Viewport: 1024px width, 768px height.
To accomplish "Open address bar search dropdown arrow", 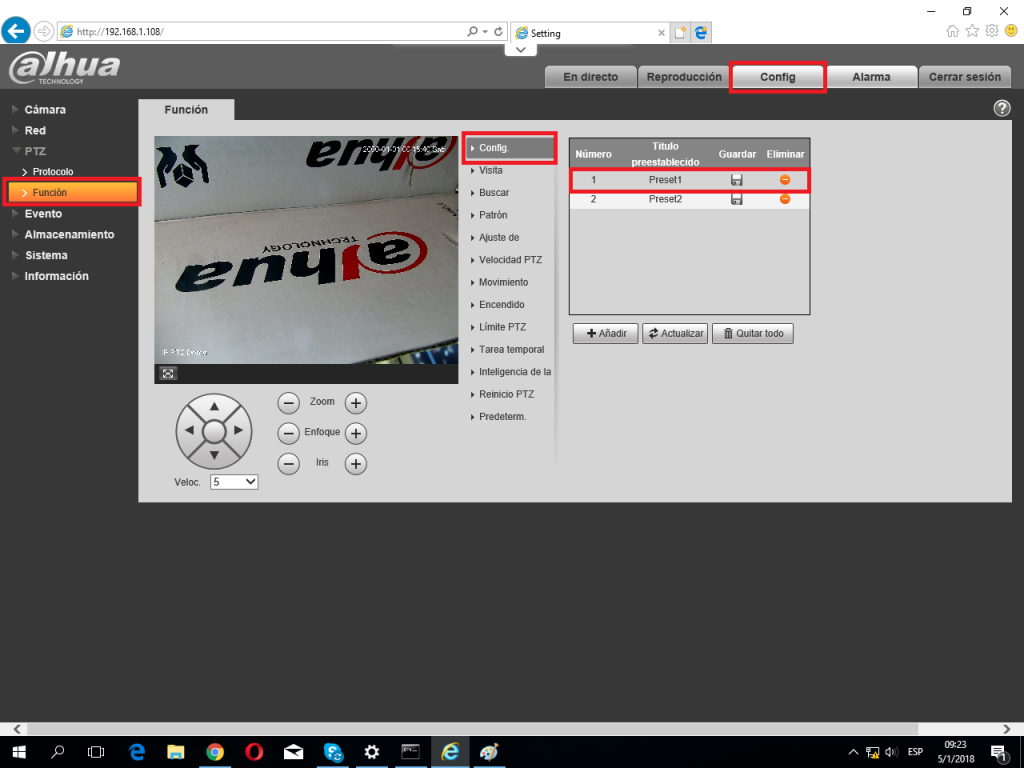I will [485, 31].
